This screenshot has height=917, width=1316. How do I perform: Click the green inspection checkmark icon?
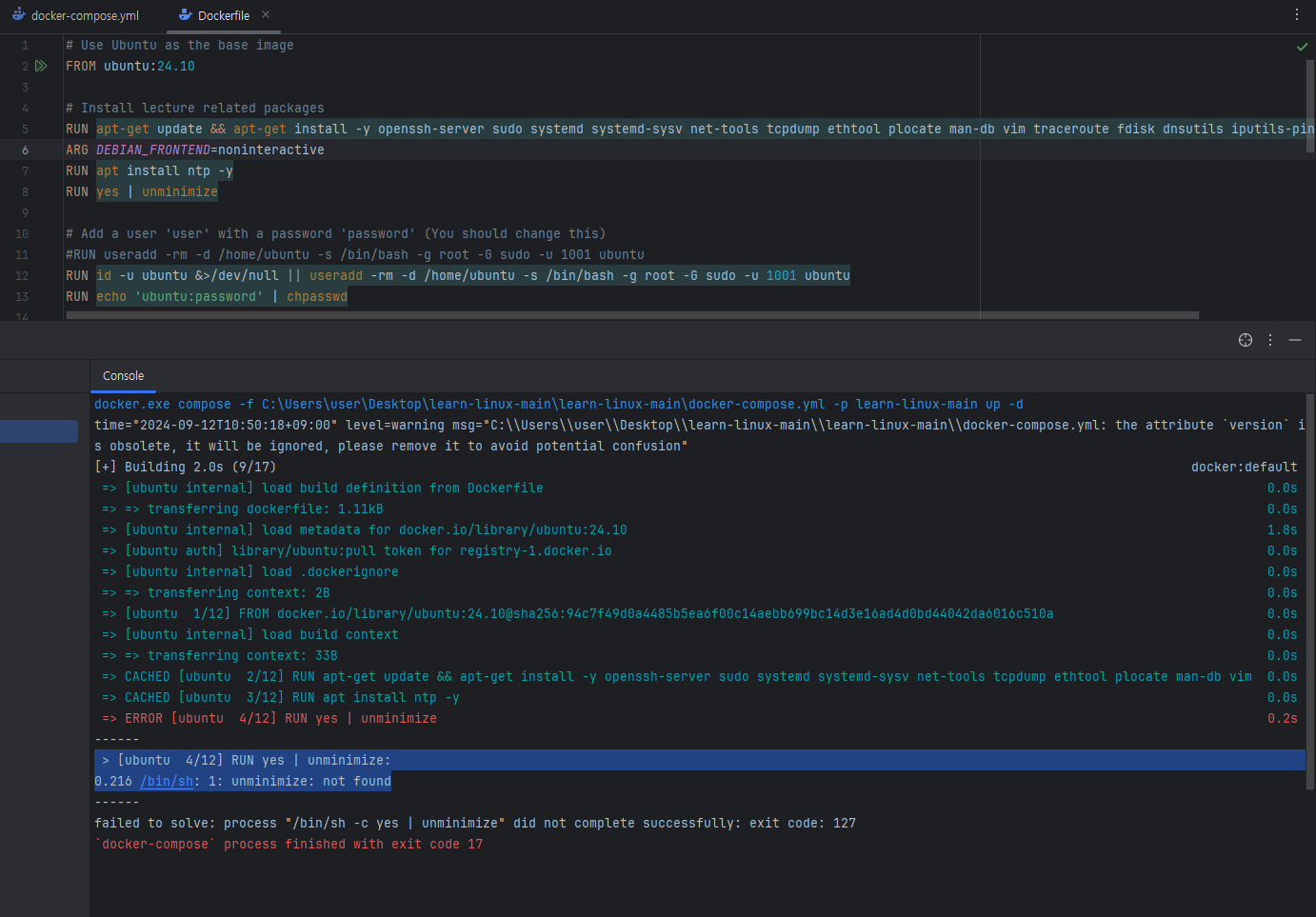[x=1302, y=46]
